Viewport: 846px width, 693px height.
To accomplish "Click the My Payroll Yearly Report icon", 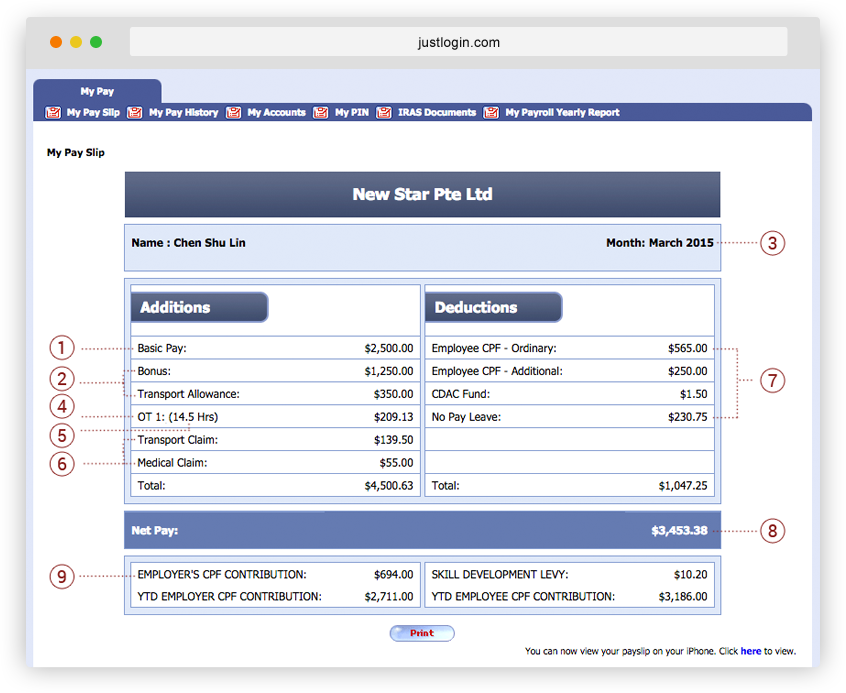I will (492, 113).
